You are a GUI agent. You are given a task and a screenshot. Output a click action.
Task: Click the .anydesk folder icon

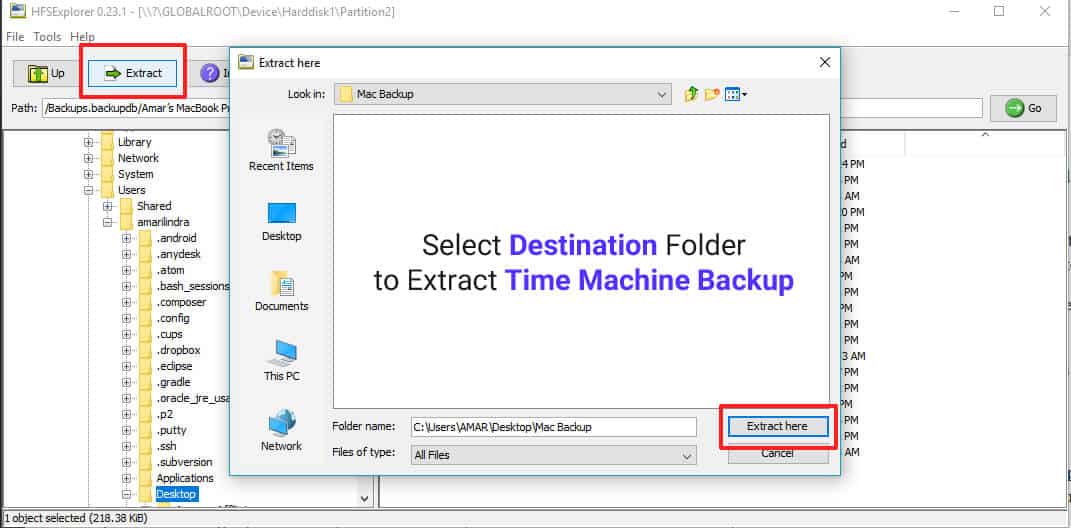(145, 254)
